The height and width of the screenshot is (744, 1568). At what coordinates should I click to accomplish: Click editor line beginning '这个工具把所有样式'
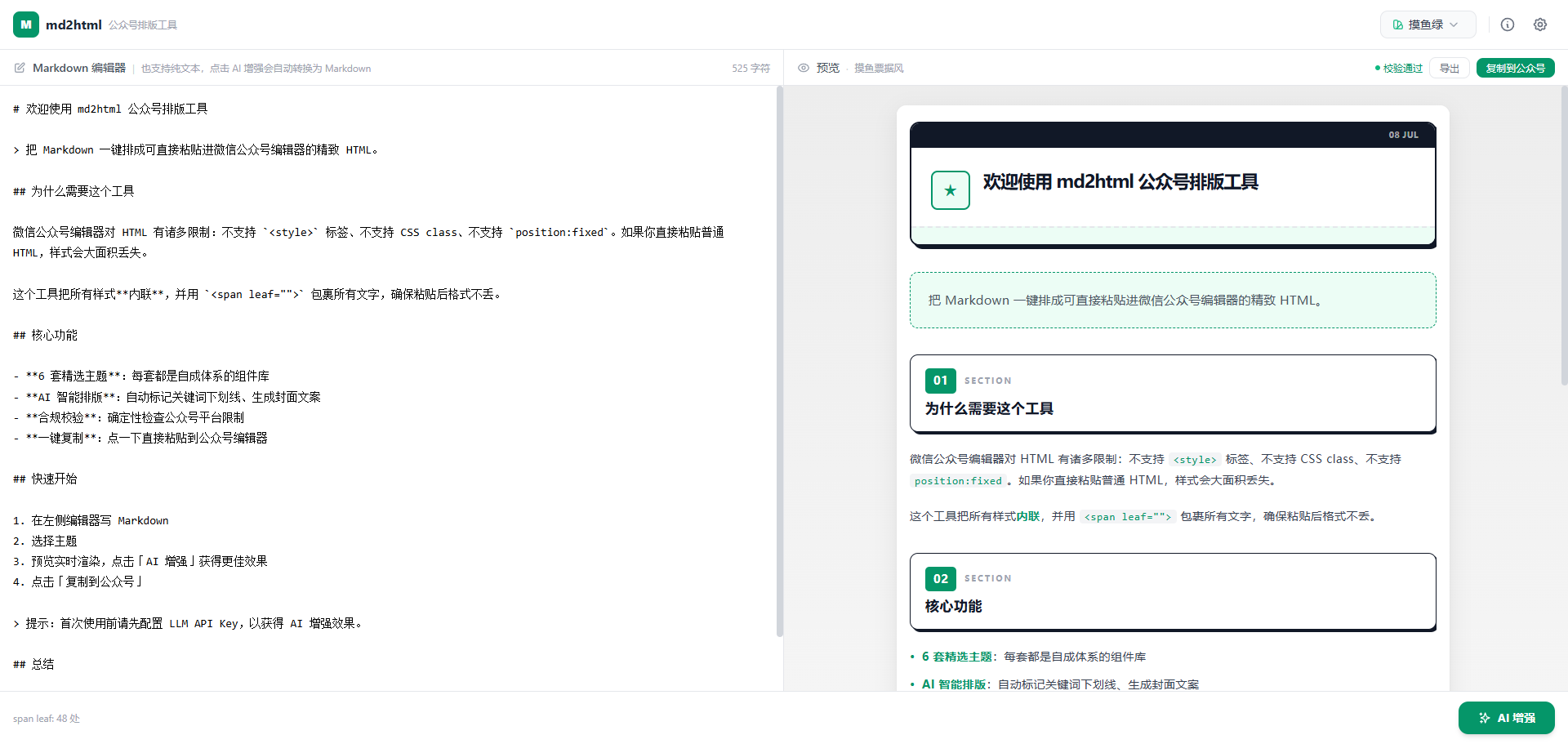(257, 294)
